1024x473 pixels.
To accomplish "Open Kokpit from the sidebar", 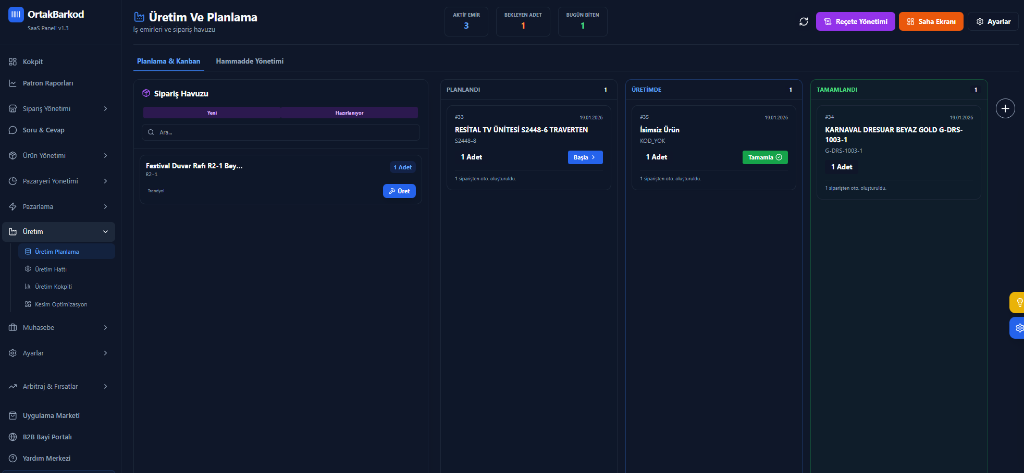I will [33, 61].
